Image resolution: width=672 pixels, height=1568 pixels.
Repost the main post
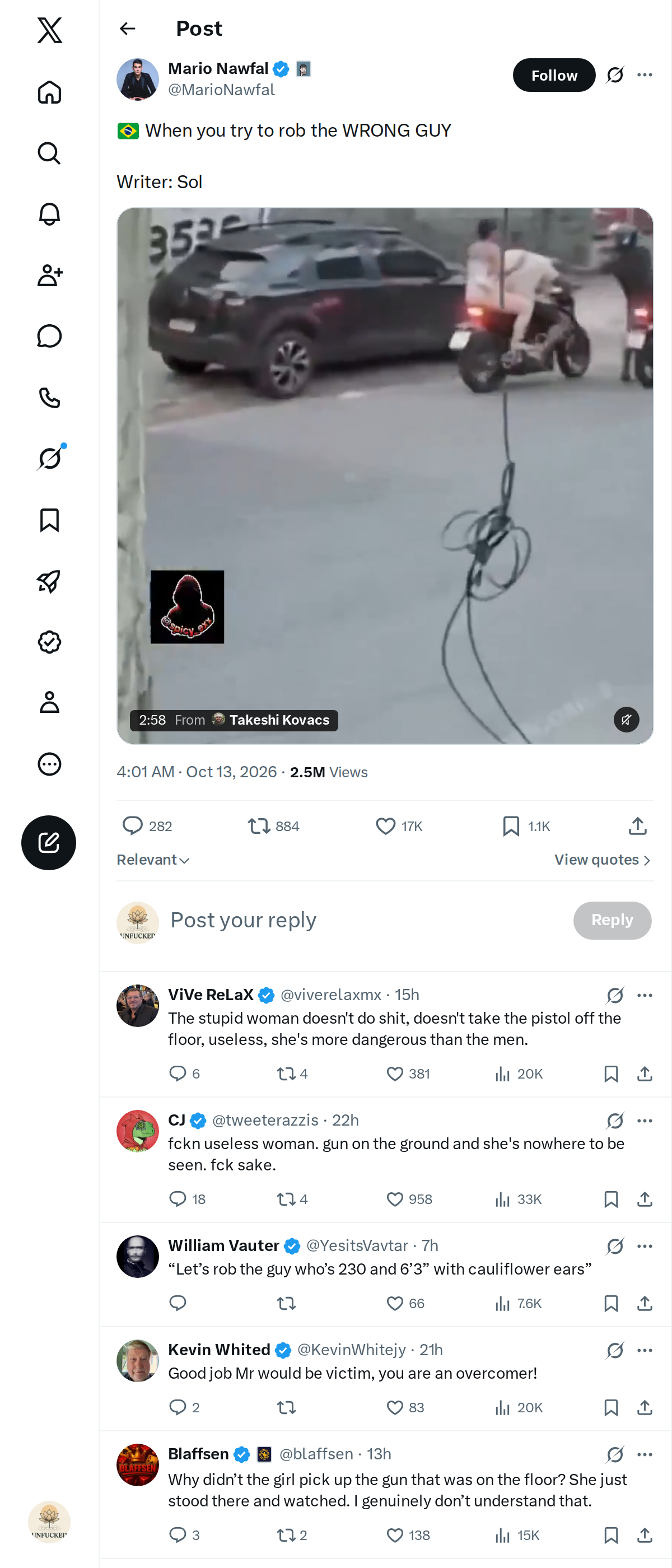[273, 826]
